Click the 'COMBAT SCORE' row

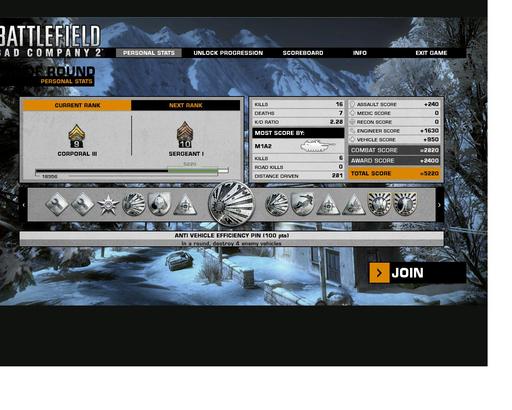[394, 150]
